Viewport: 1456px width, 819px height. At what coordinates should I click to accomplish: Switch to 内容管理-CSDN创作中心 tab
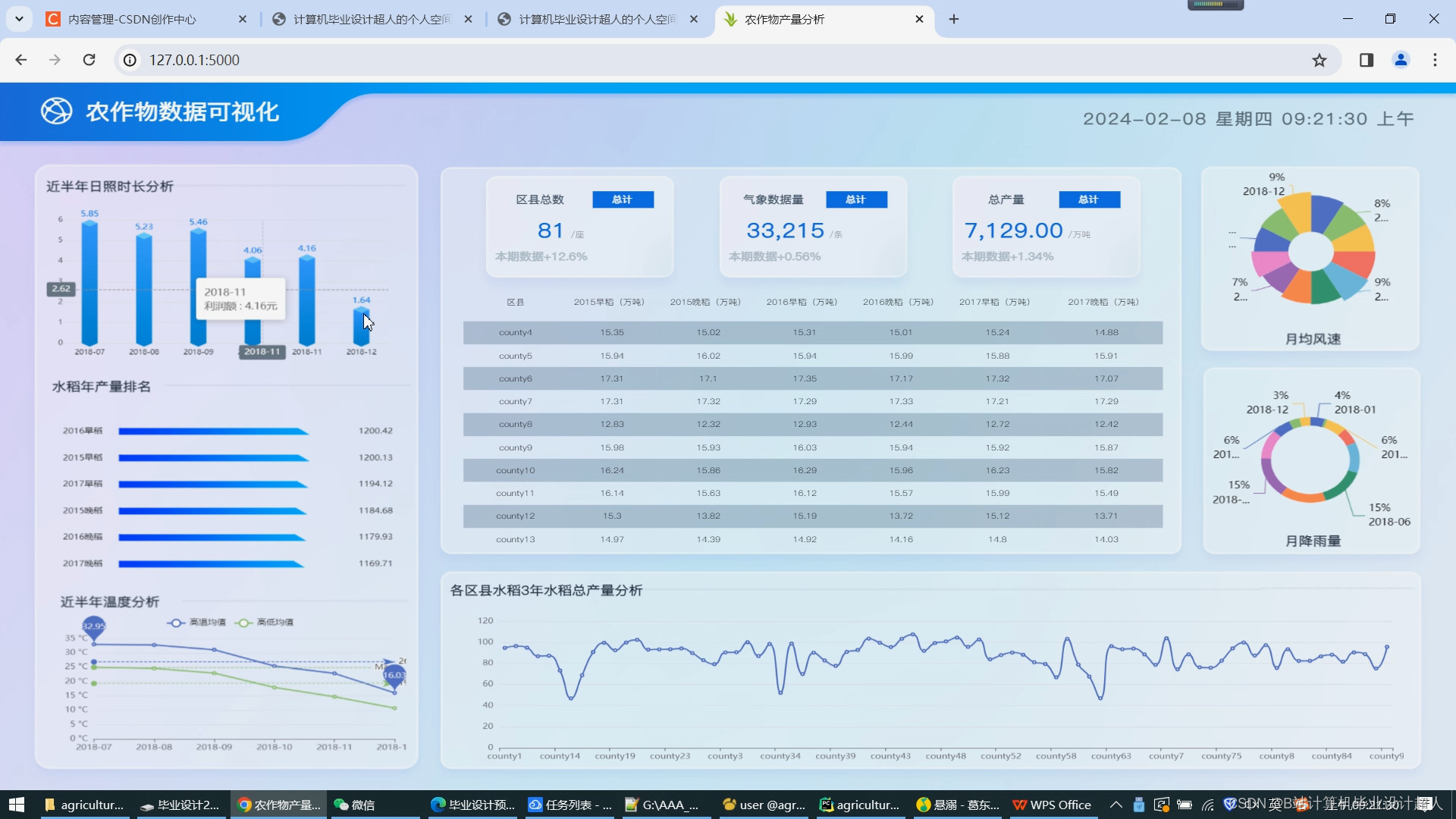click(133, 19)
